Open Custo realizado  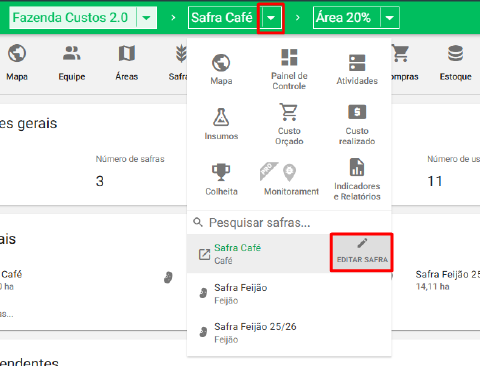click(x=357, y=124)
